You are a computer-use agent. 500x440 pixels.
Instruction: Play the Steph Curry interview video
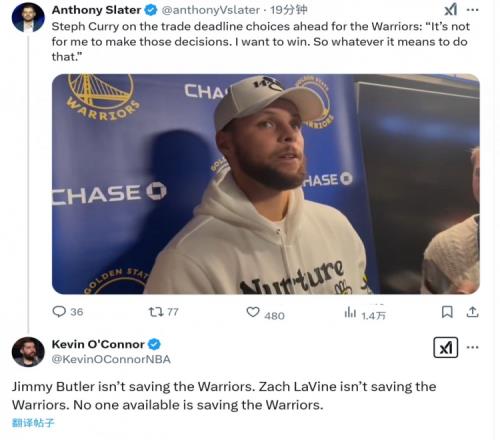tap(266, 184)
